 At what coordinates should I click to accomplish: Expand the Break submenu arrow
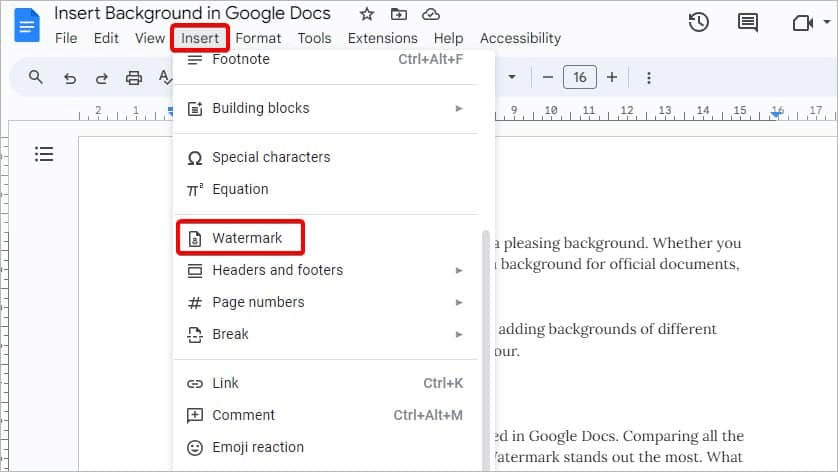tap(459, 335)
